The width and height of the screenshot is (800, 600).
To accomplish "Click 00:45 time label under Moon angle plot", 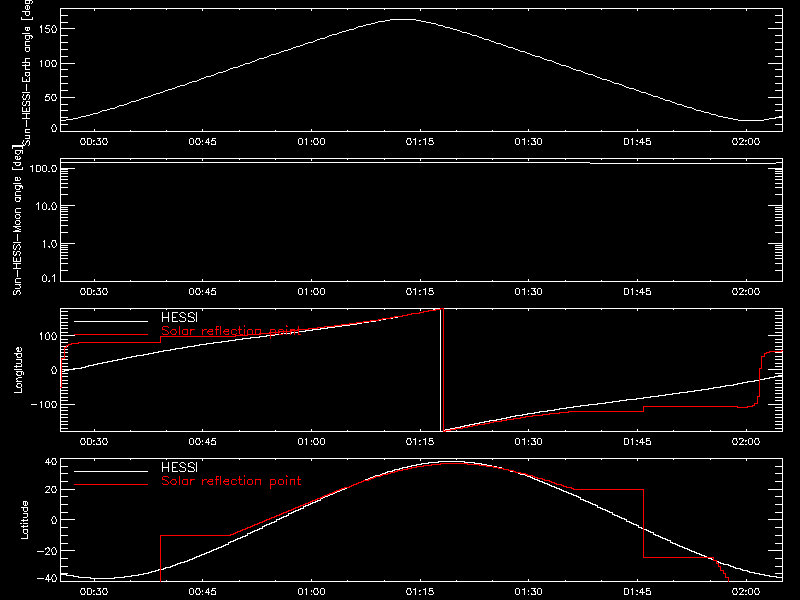I will pos(203,292).
